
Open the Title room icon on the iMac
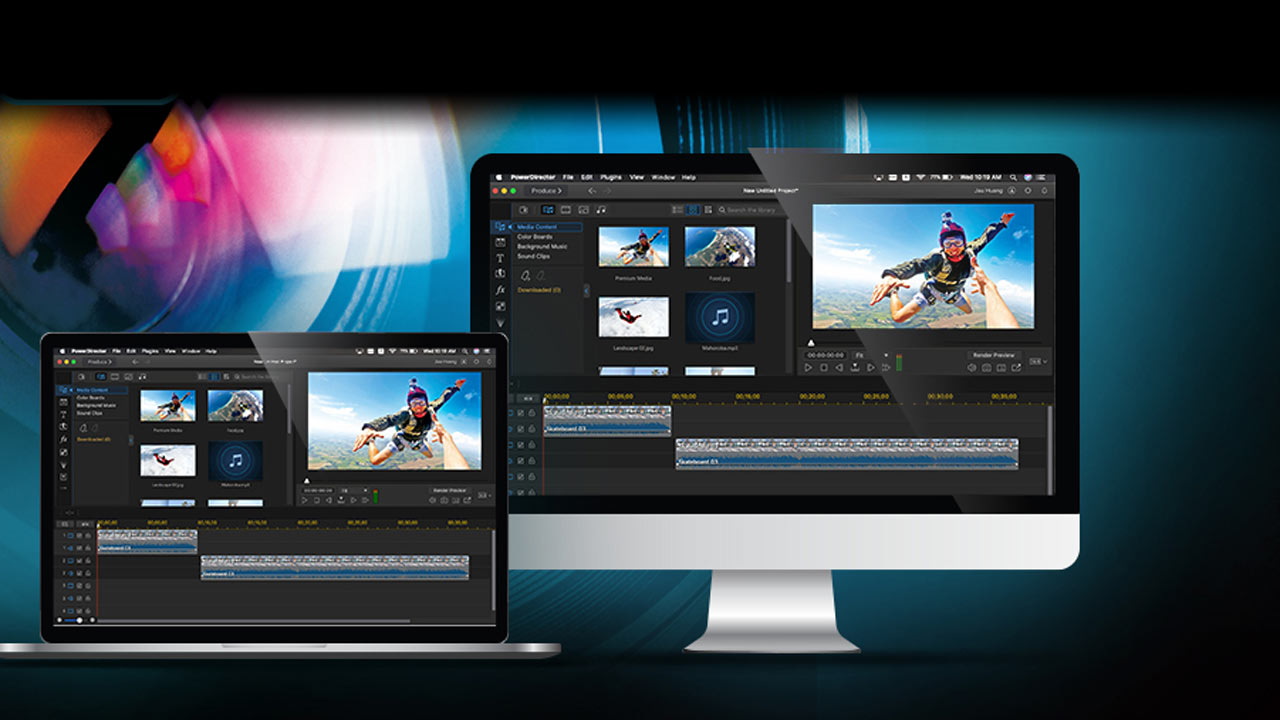500,258
